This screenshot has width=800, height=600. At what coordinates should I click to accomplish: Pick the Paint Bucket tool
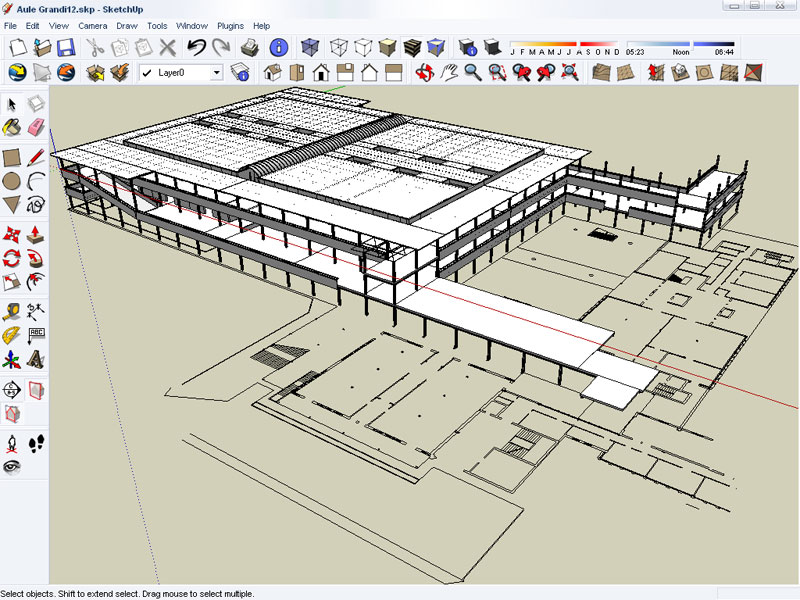coord(12,127)
